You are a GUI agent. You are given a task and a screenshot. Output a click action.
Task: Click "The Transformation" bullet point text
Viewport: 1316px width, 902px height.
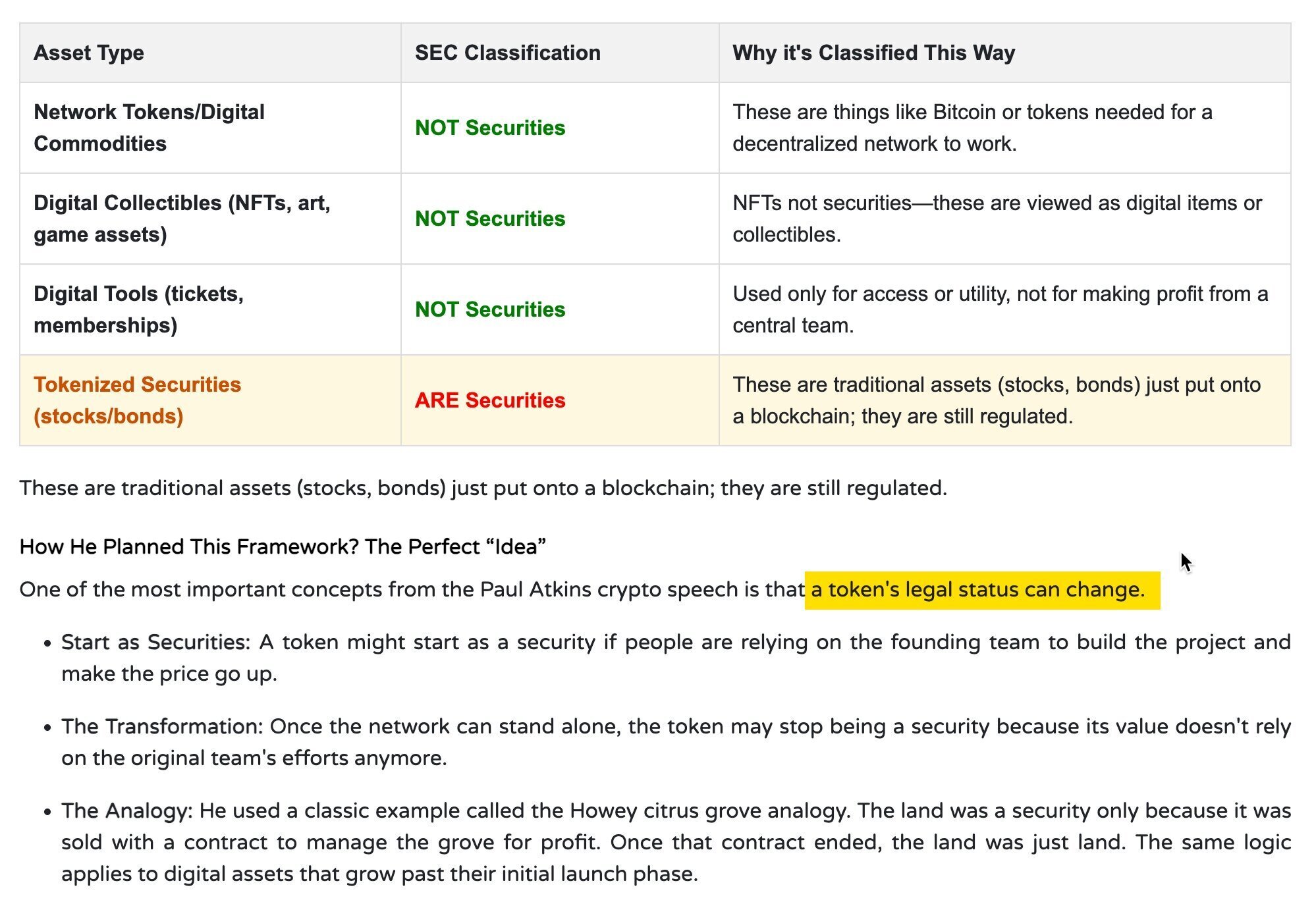(x=676, y=742)
